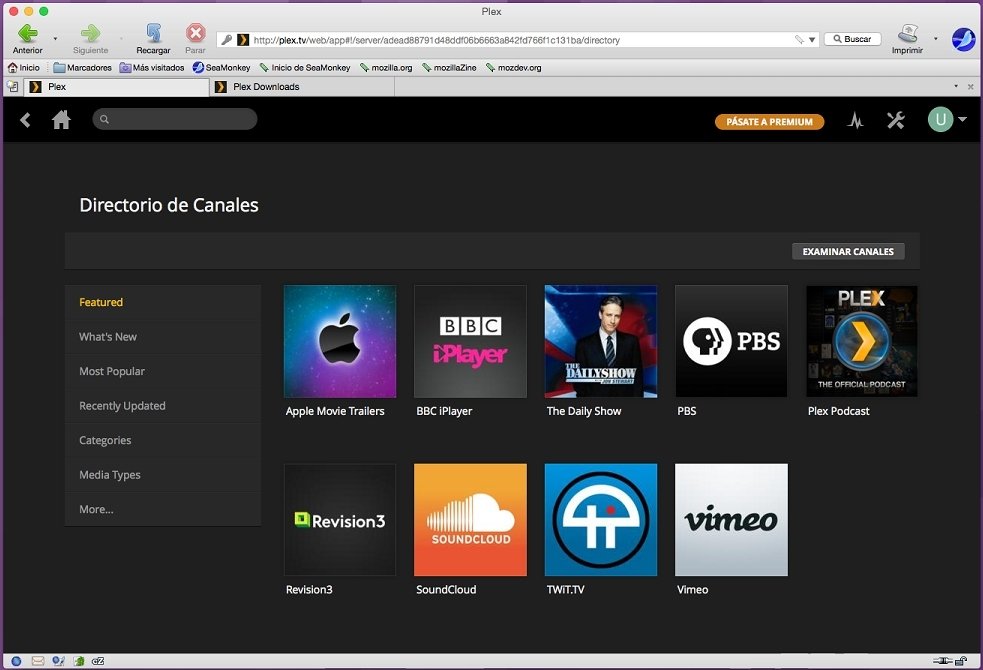
Task: Open the mozilla.org bookmark
Action: [x=386, y=68]
